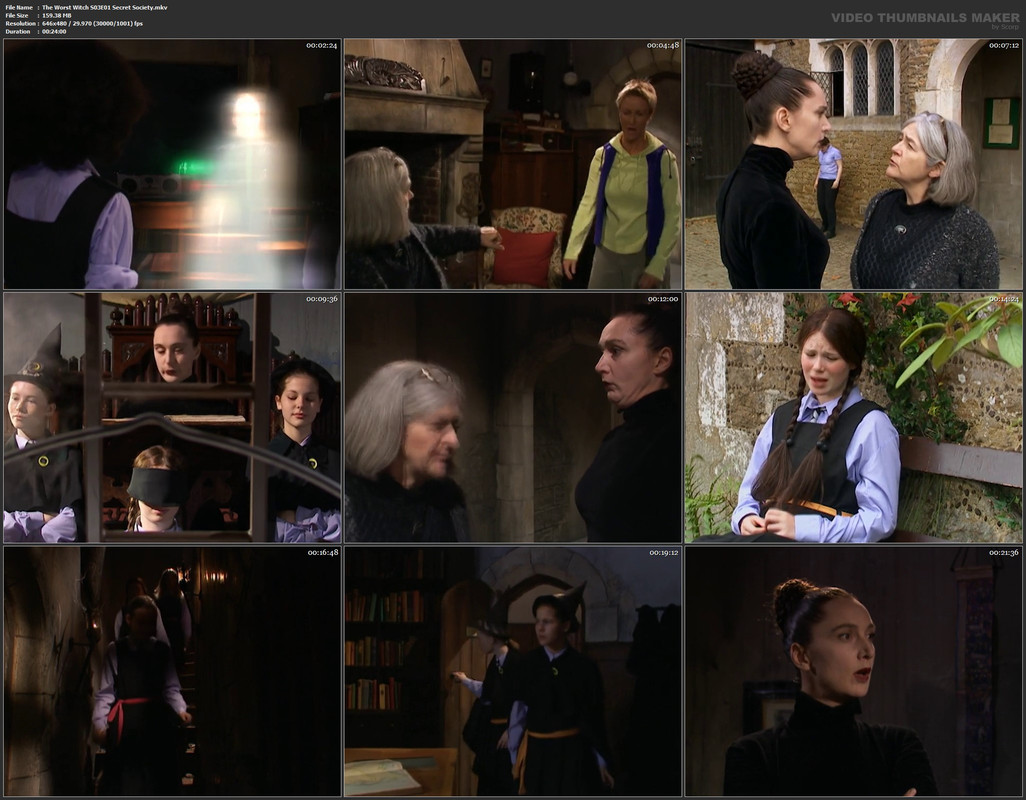Click the 'File Size' label

[x=17, y=15]
